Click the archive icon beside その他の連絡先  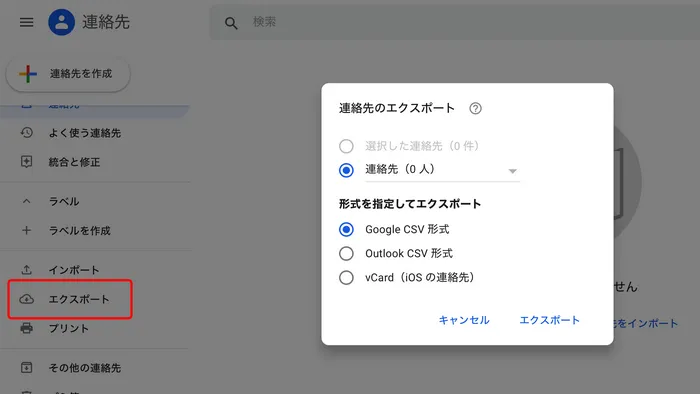coord(26,368)
